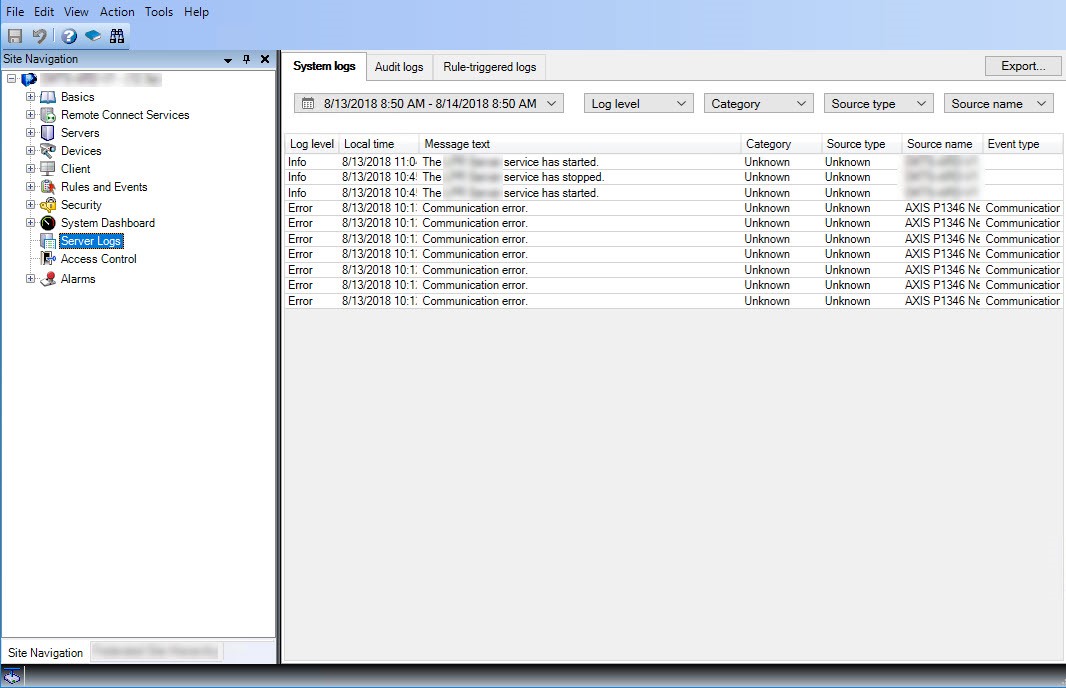Select the first Error row in the log list

[500, 207]
